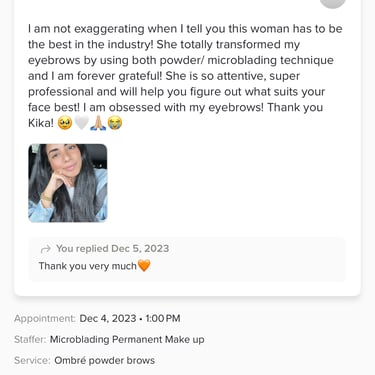Click the crying face emoji
The image size is (375, 375).
115,123
